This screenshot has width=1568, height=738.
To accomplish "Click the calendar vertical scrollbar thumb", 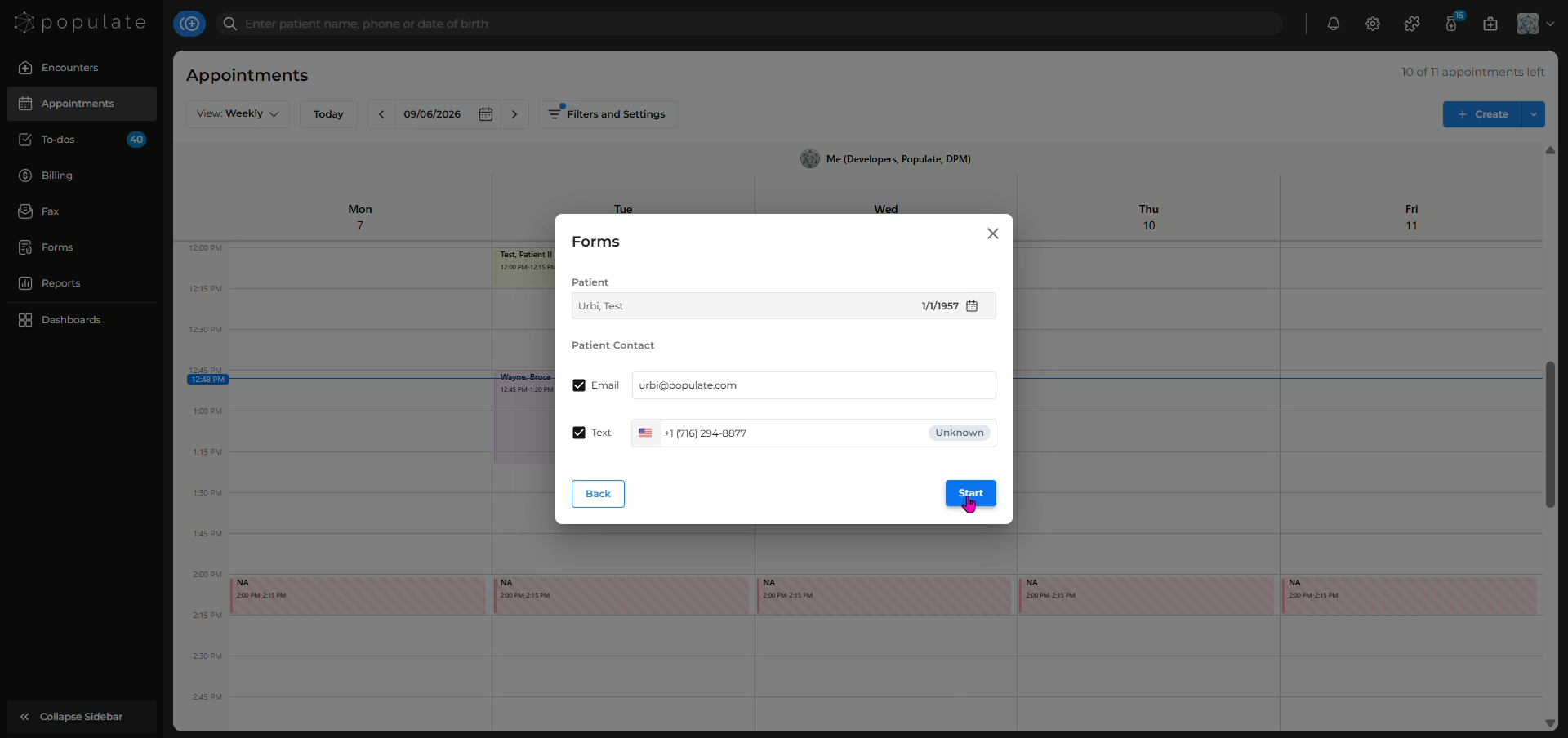I will pos(1550,434).
